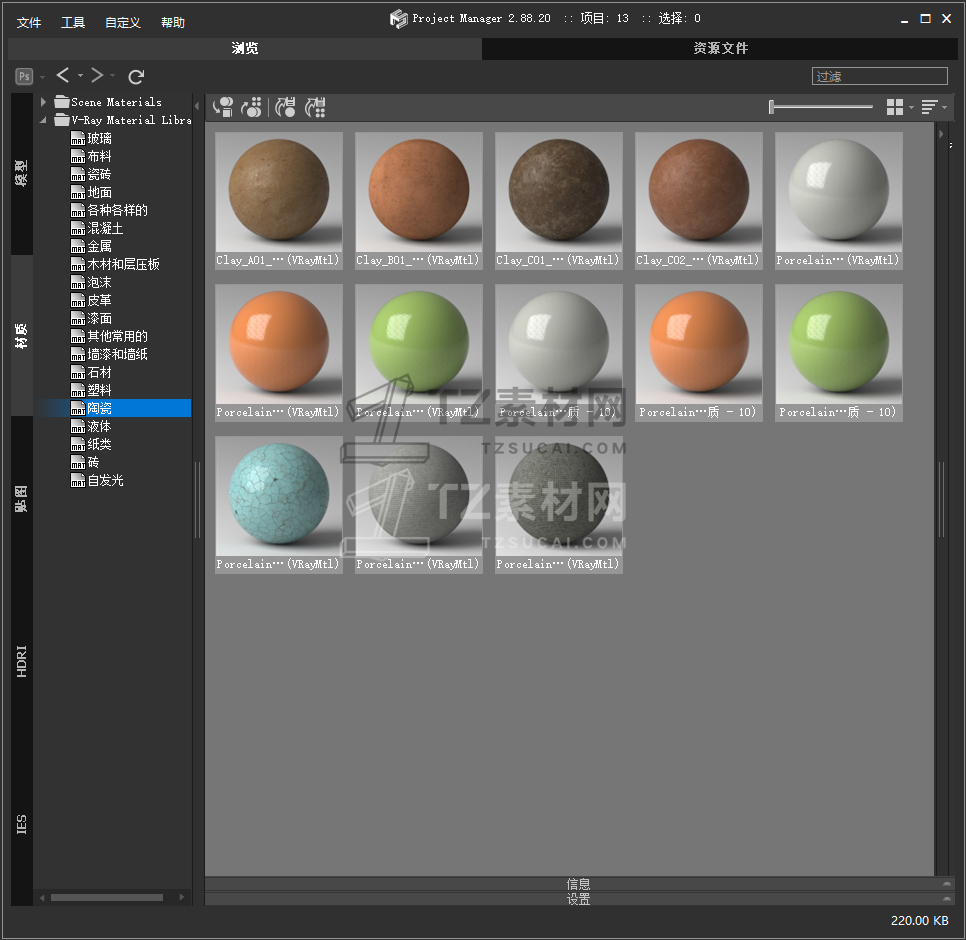The image size is (966, 940).
Task: Click the Photoshop (Ps) icon button
Action: pos(24,76)
